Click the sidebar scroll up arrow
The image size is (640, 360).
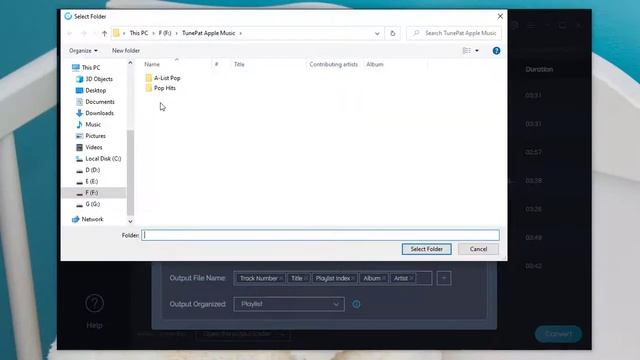click(130, 63)
